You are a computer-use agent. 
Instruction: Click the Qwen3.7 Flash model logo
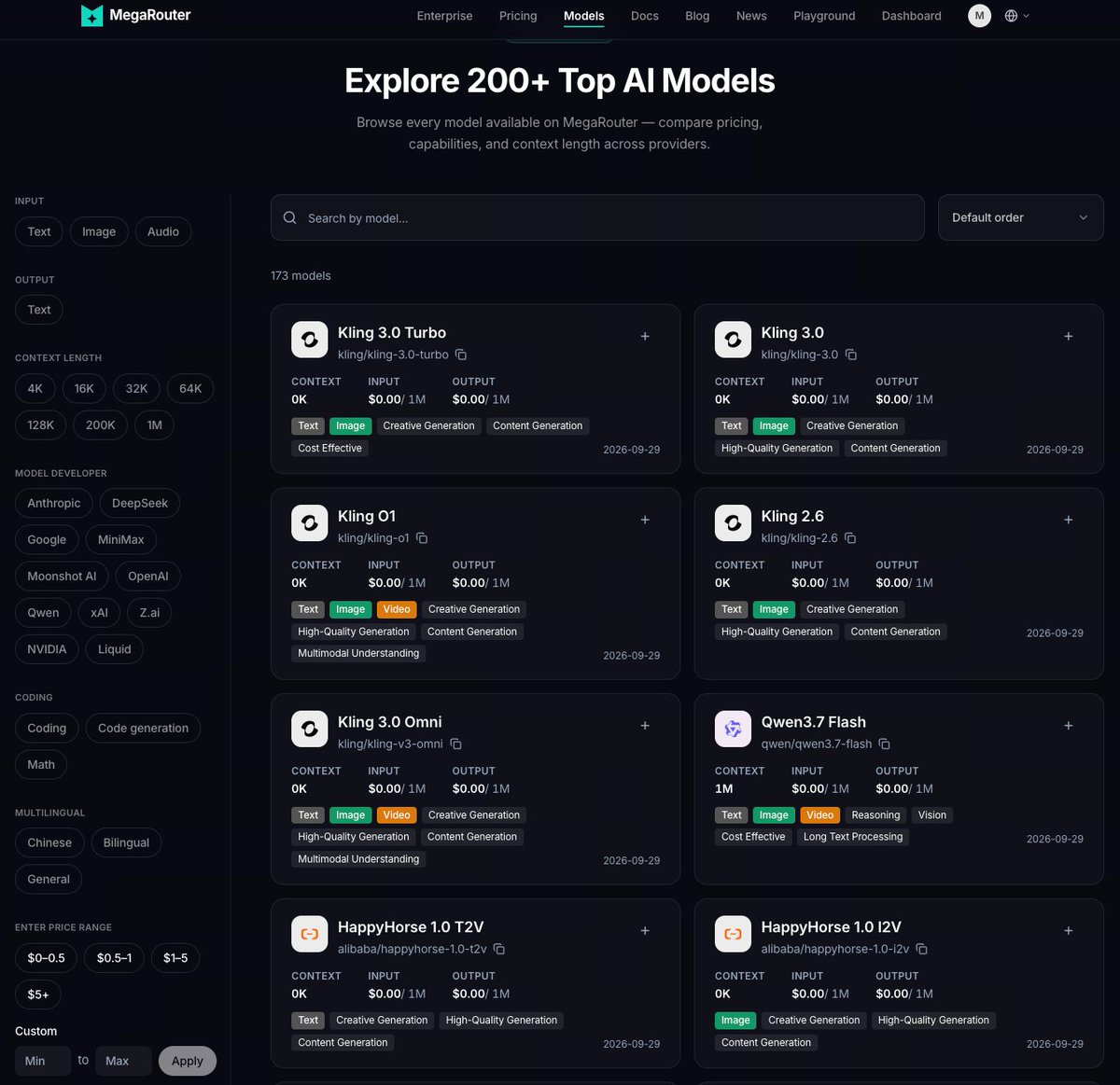pos(734,729)
